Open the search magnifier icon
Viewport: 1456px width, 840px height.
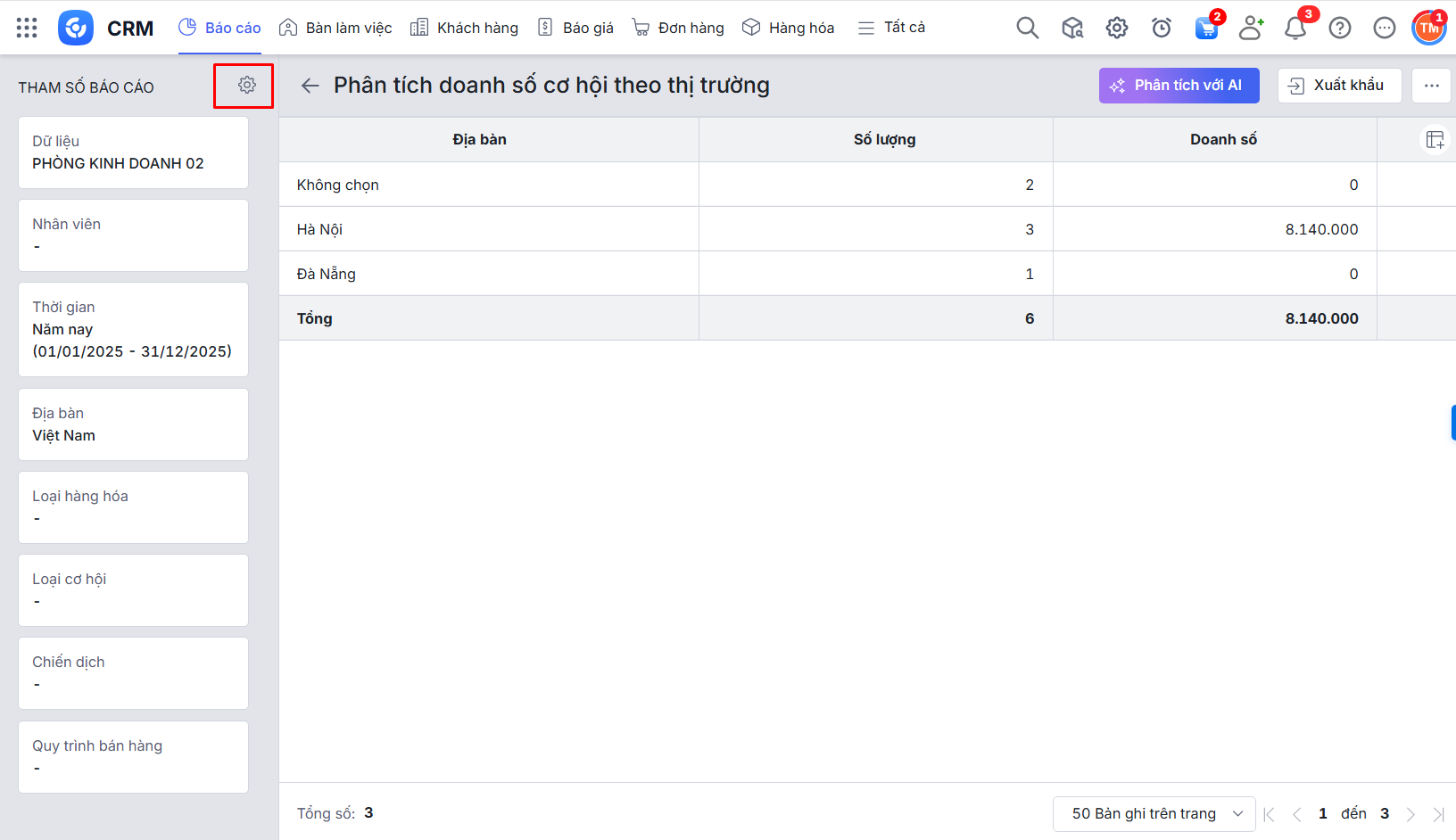tap(1027, 28)
